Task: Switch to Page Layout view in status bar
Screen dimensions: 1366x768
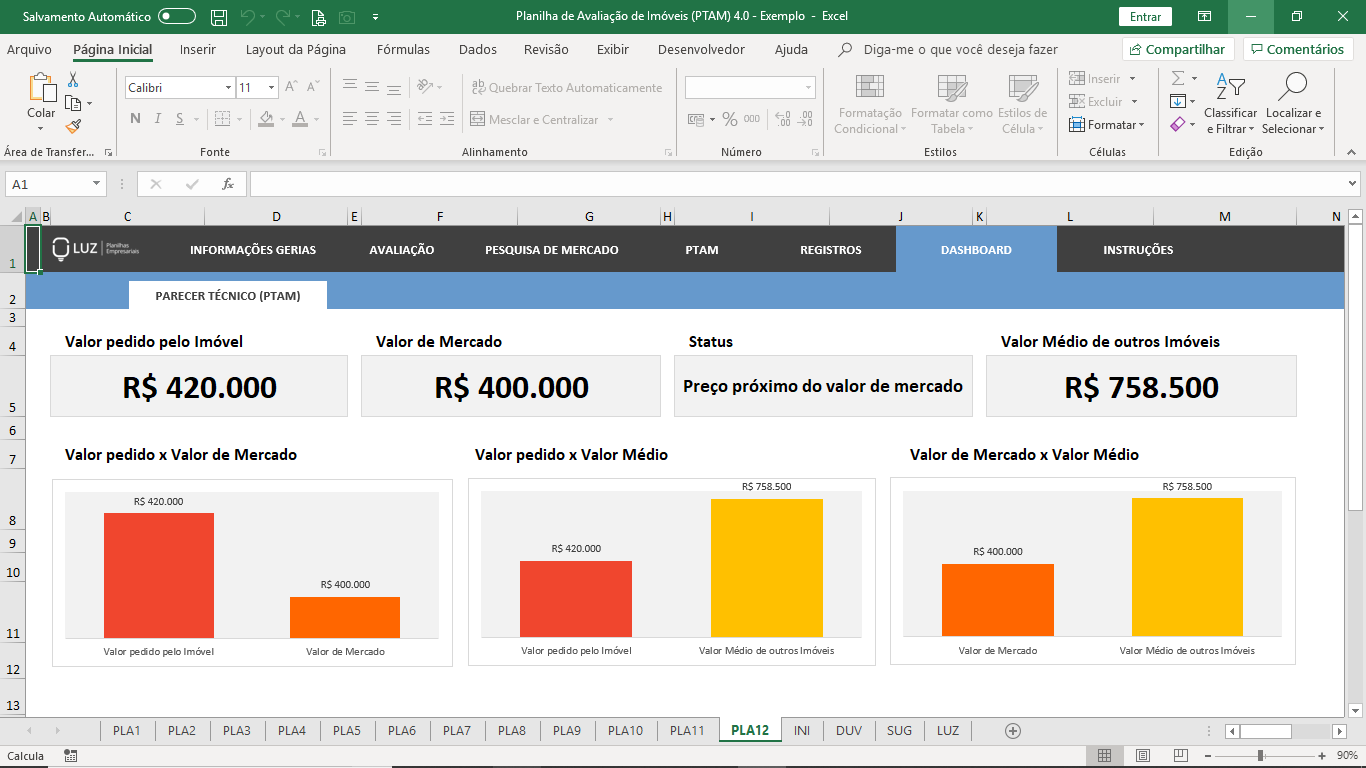Action: click(1142, 756)
